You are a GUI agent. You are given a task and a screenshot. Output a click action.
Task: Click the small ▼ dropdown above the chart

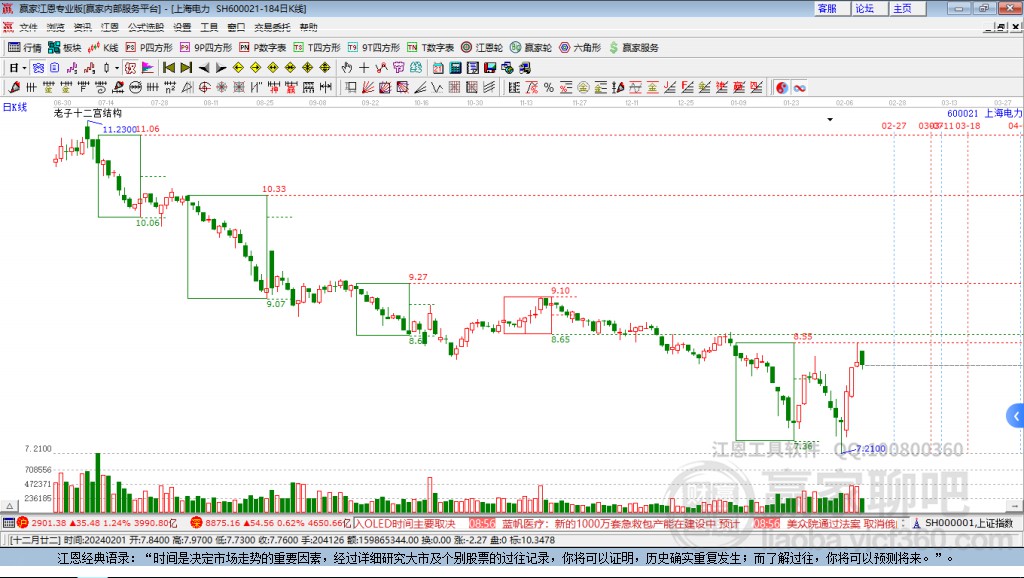pyautogui.click(x=830, y=118)
